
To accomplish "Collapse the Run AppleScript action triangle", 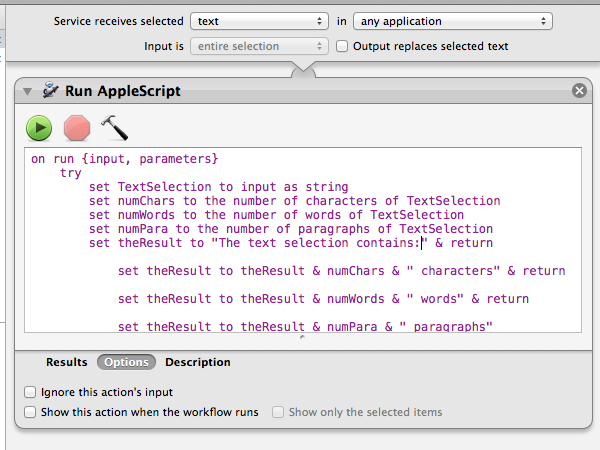I will coord(27,91).
